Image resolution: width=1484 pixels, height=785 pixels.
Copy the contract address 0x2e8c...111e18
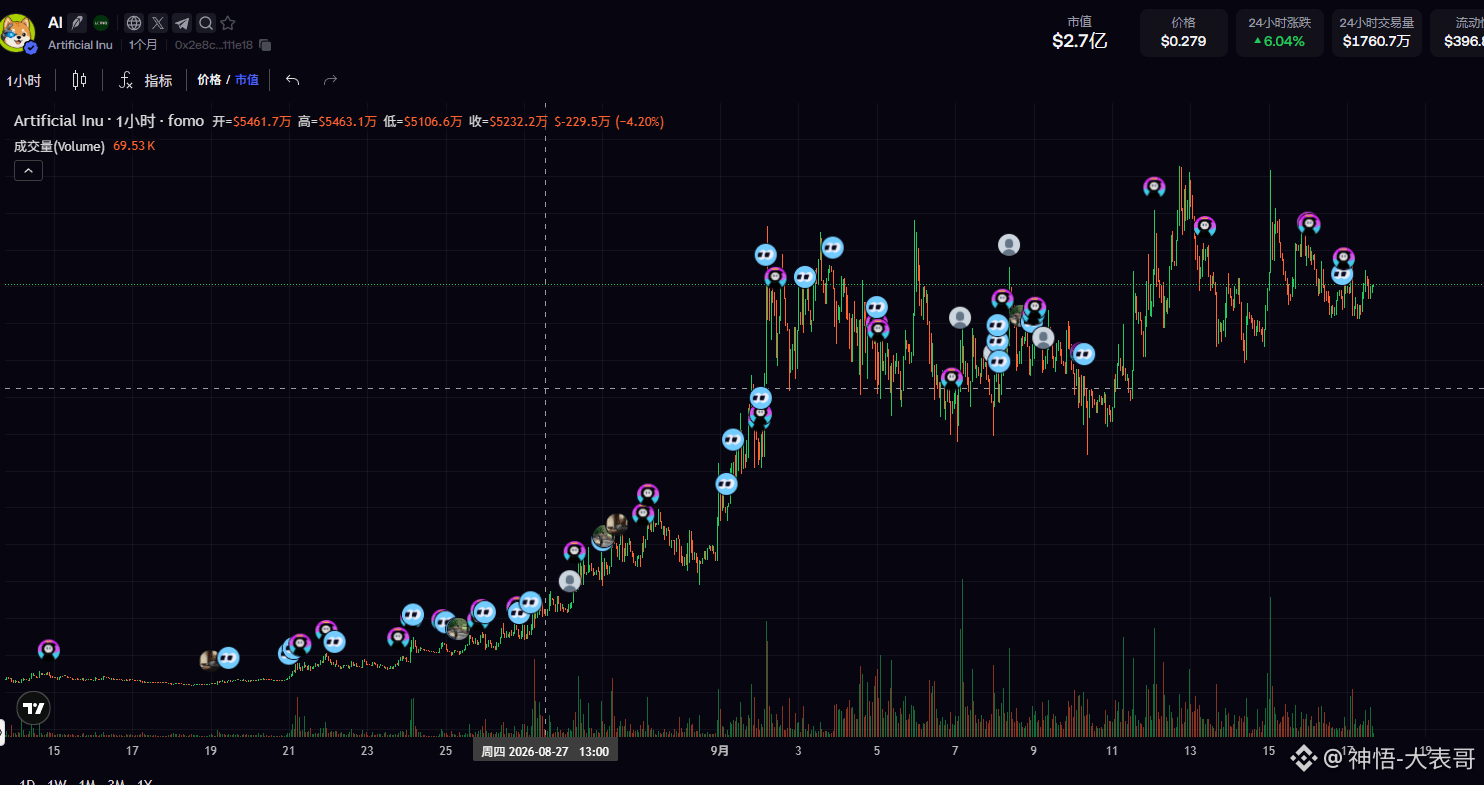265,45
